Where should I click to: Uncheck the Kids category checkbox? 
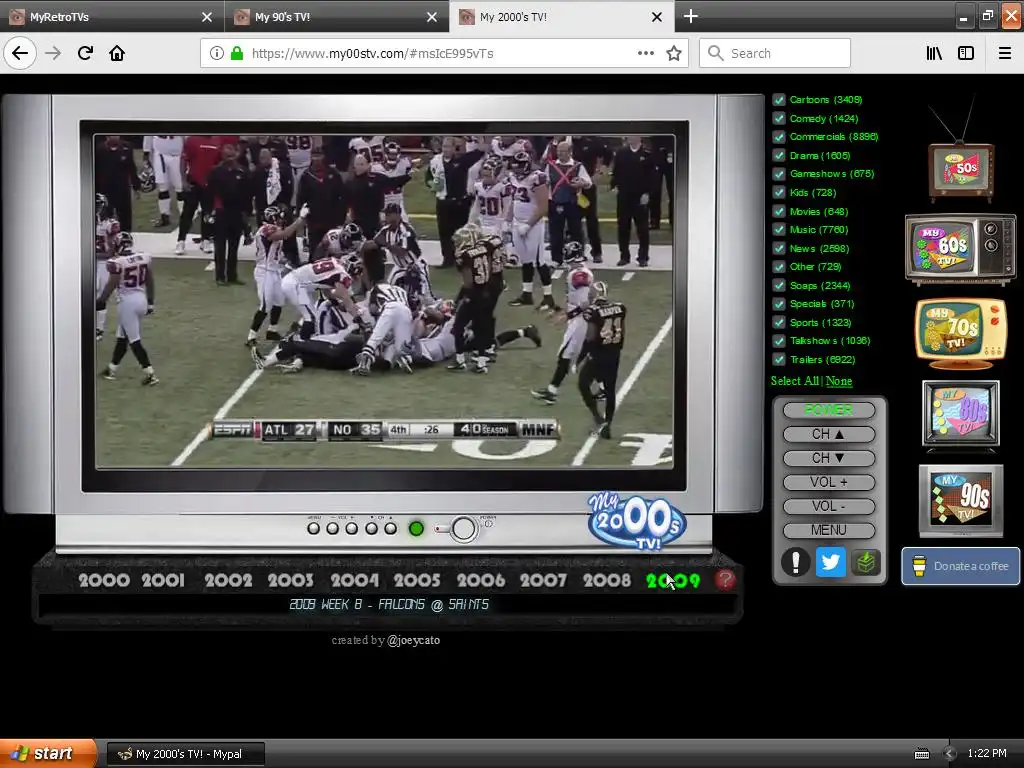point(778,192)
